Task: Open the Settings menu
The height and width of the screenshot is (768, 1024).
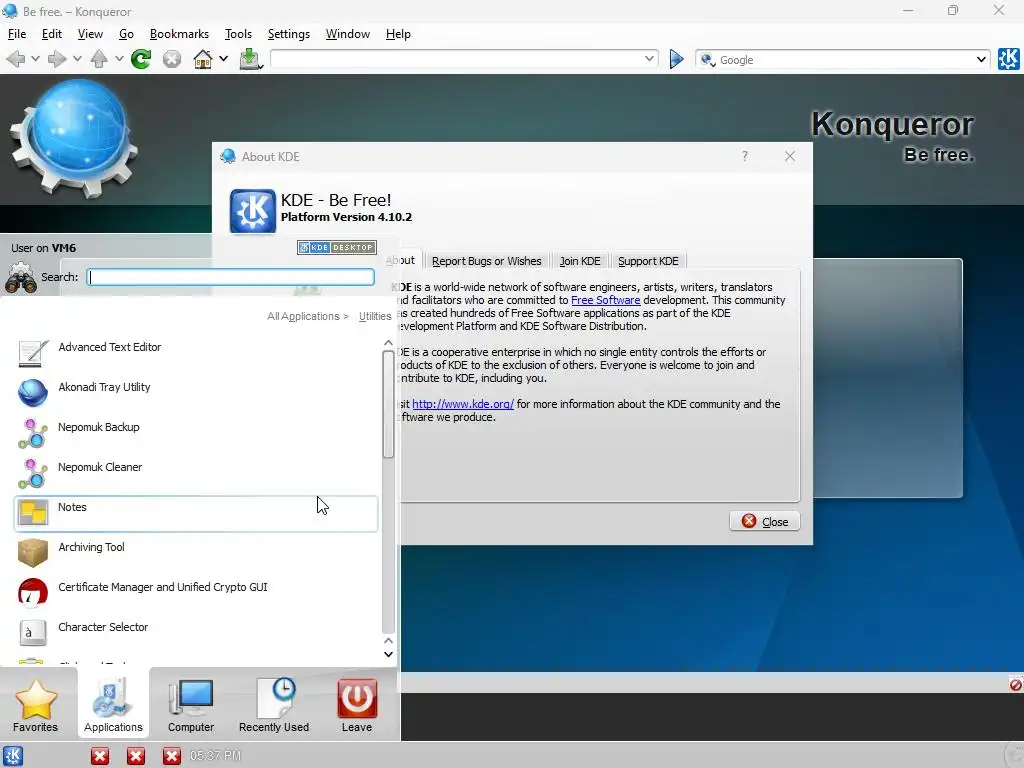Action: click(x=289, y=34)
